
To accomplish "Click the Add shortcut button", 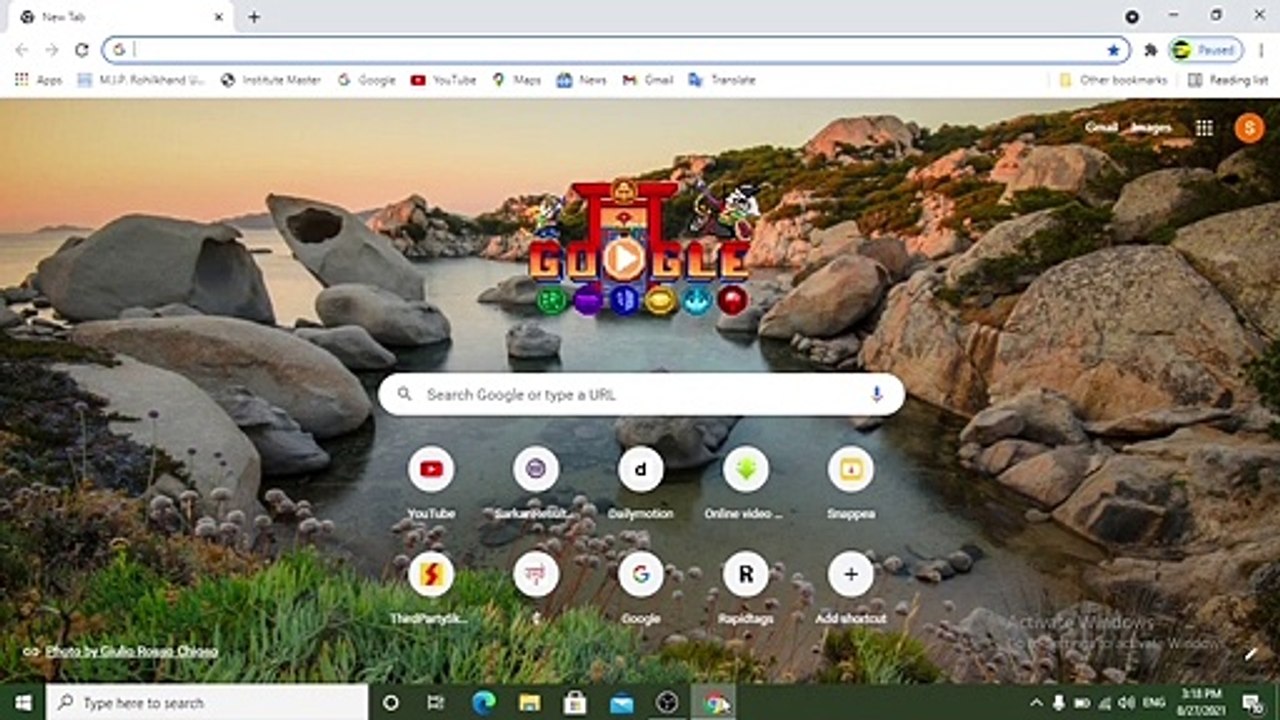I will pos(851,588).
